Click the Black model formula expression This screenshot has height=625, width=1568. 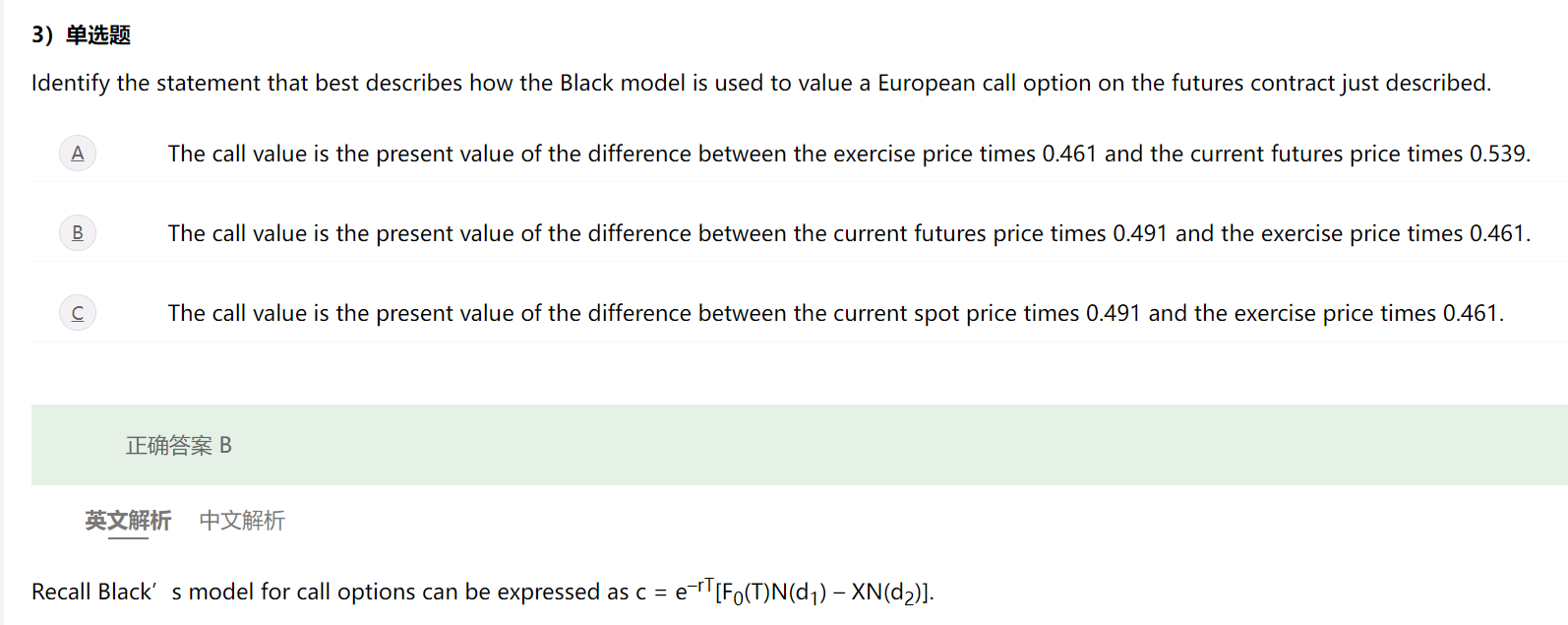tap(803, 592)
